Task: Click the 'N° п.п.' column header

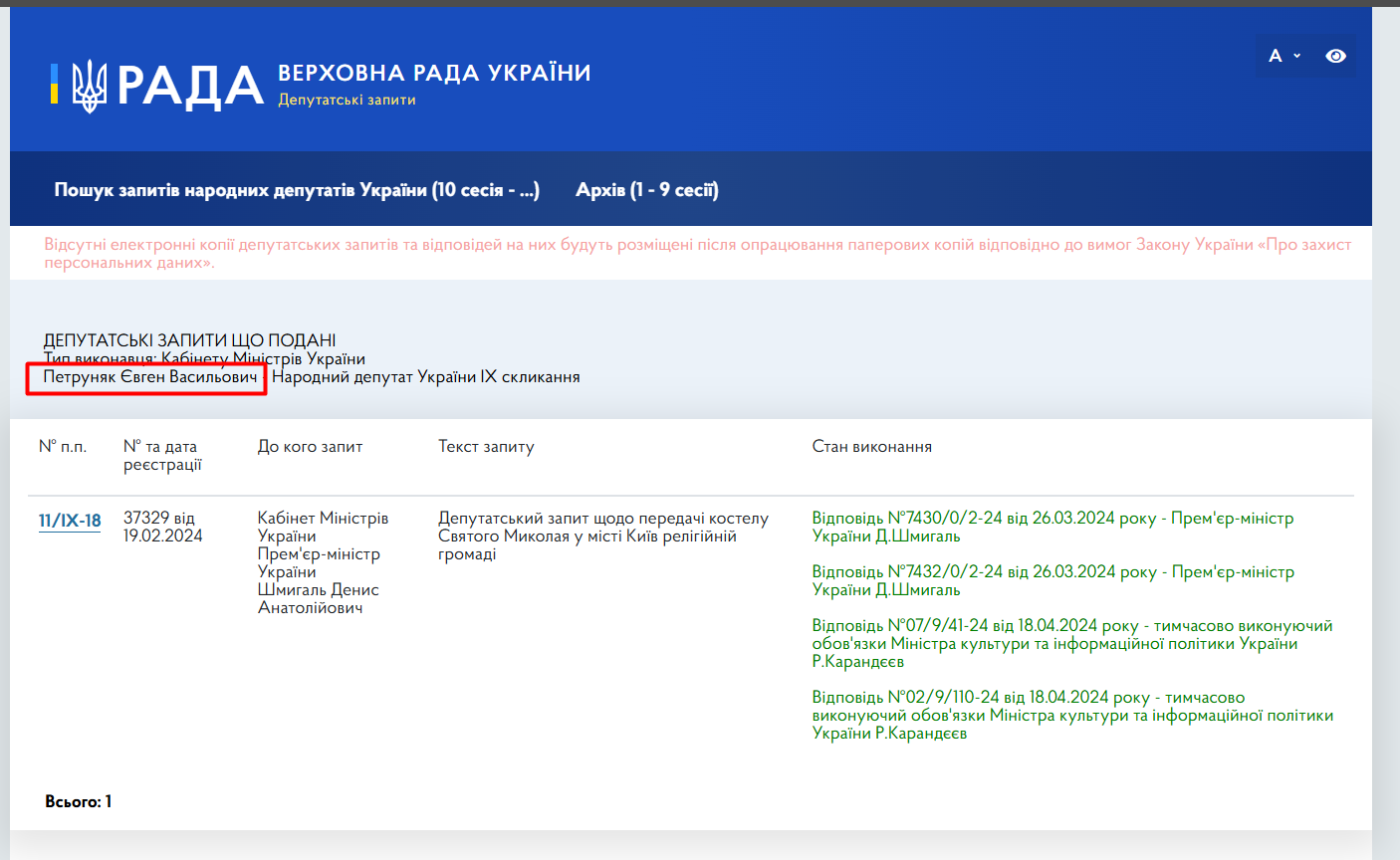Action: (63, 447)
